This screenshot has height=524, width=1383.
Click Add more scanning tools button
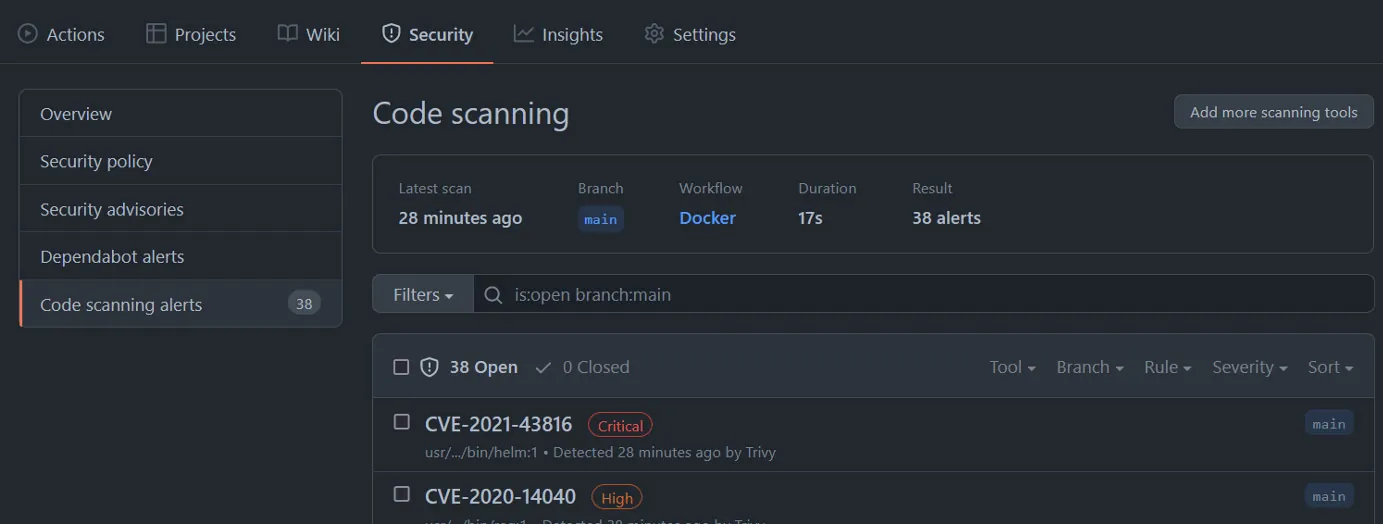coord(1273,112)
